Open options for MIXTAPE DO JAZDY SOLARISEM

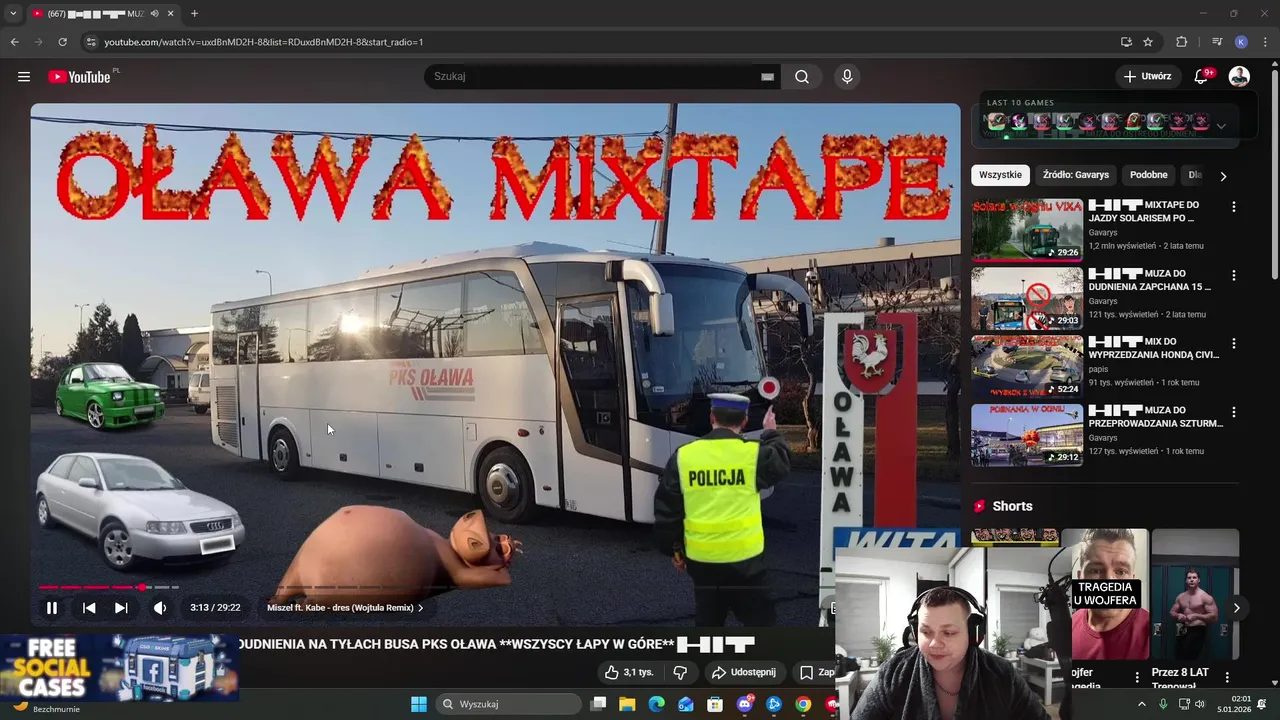(x=1233, y=207)
